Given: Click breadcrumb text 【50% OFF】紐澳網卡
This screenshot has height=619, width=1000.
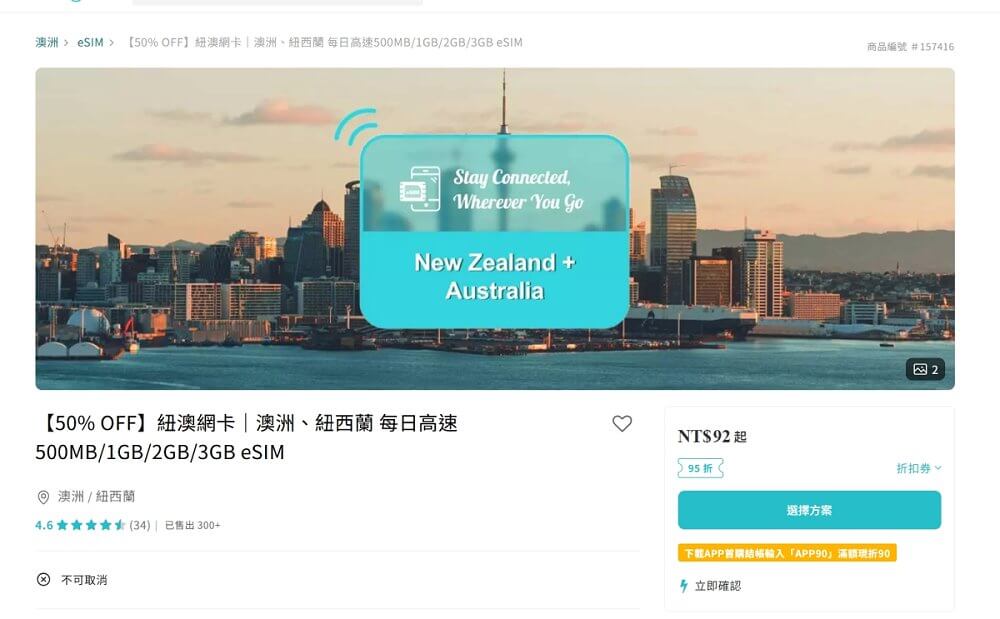Looking at the screenshot, I should click(323, 42).
